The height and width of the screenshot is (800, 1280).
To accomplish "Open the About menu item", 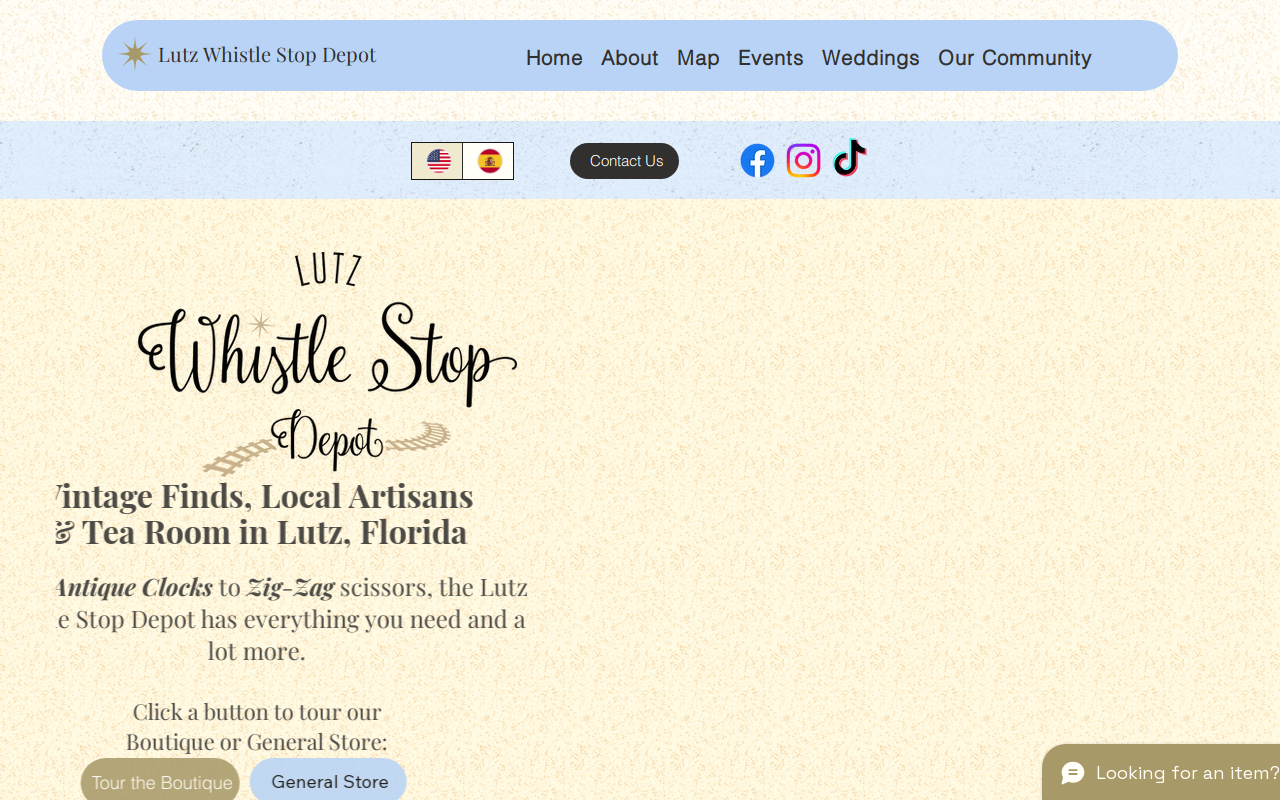I will [629, 58].
